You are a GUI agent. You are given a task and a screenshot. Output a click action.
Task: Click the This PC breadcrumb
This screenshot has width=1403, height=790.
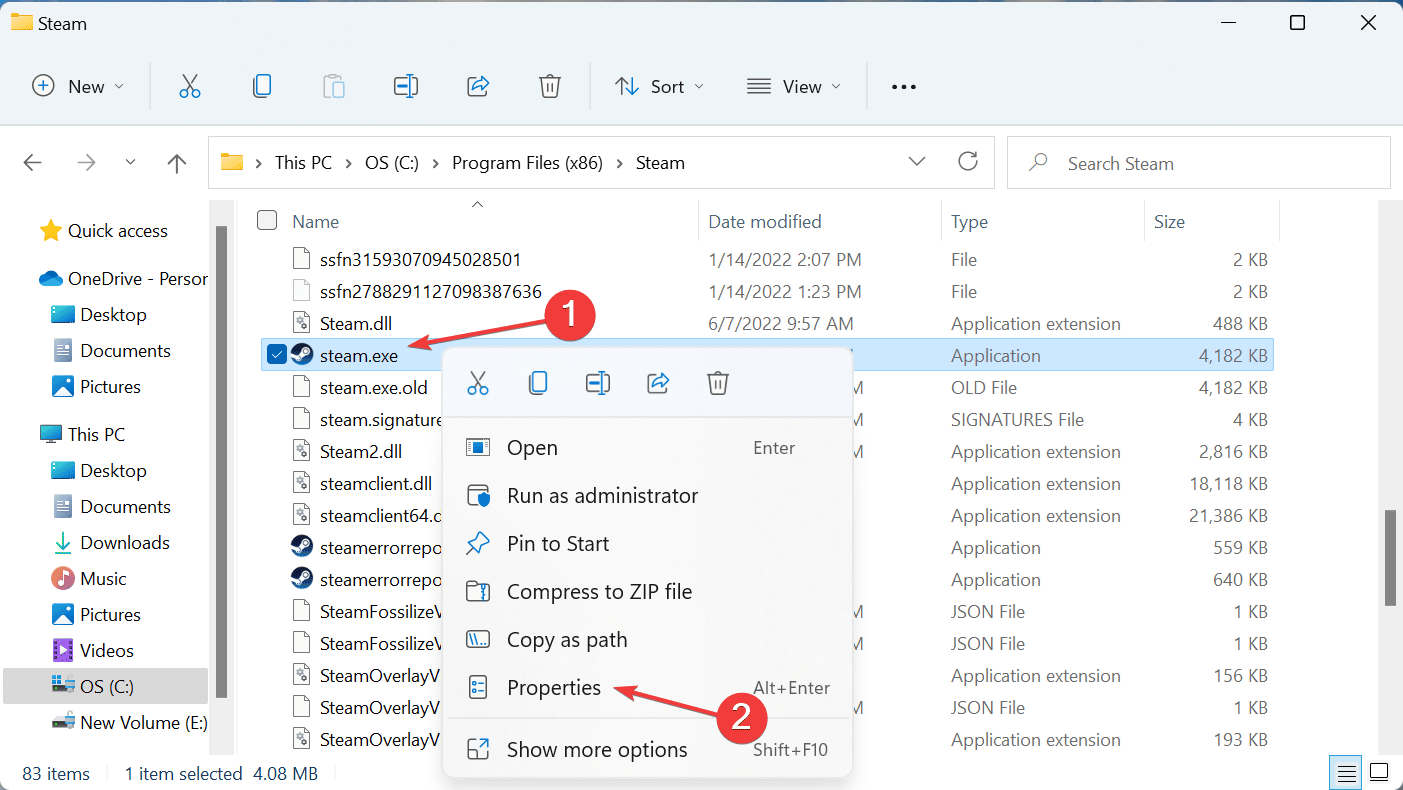tap(303, 163)
